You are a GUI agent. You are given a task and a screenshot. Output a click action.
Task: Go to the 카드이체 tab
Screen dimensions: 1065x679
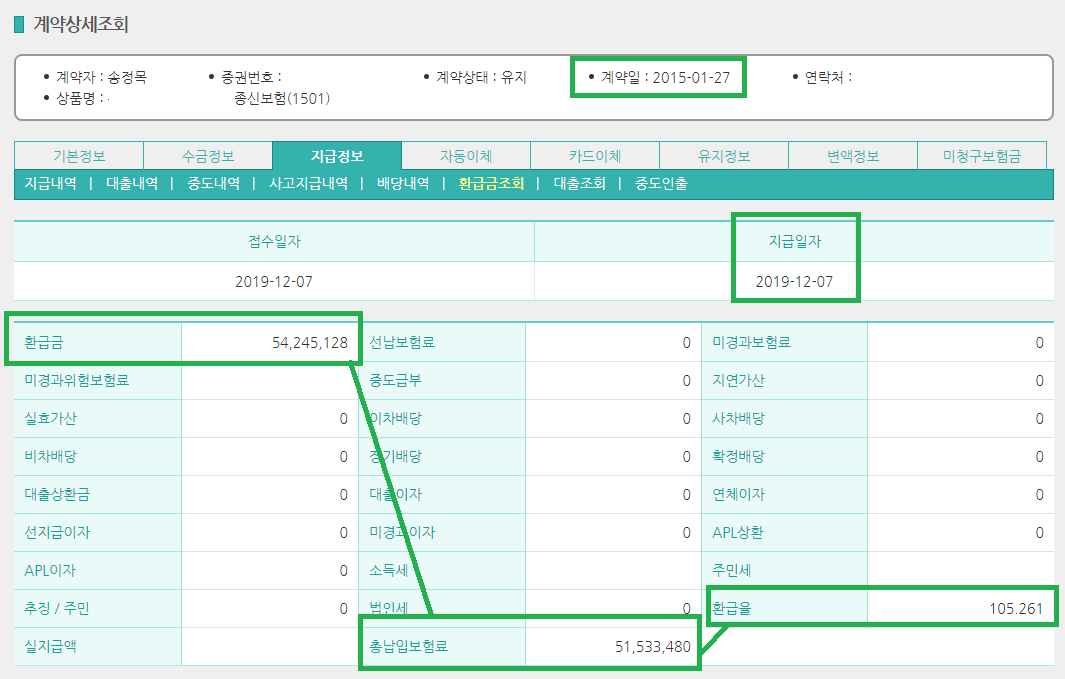pos(595,156)
